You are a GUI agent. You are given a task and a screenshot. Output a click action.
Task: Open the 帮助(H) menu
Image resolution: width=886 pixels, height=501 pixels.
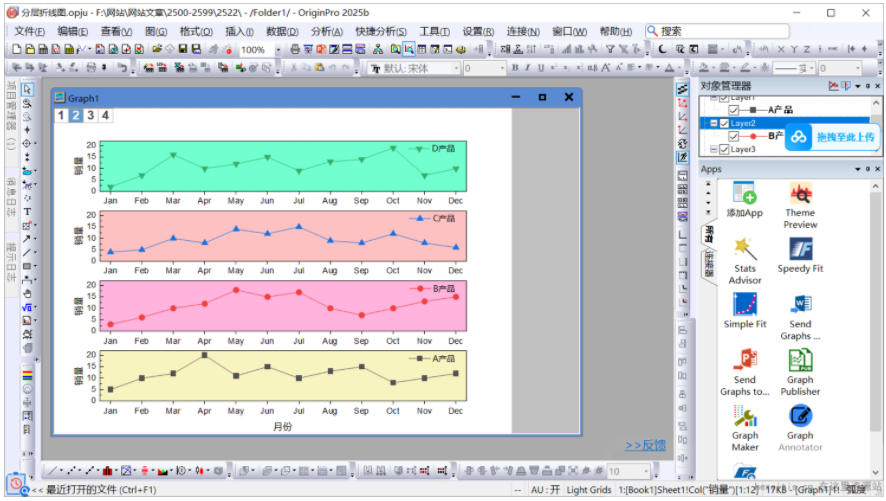point(616,31)
